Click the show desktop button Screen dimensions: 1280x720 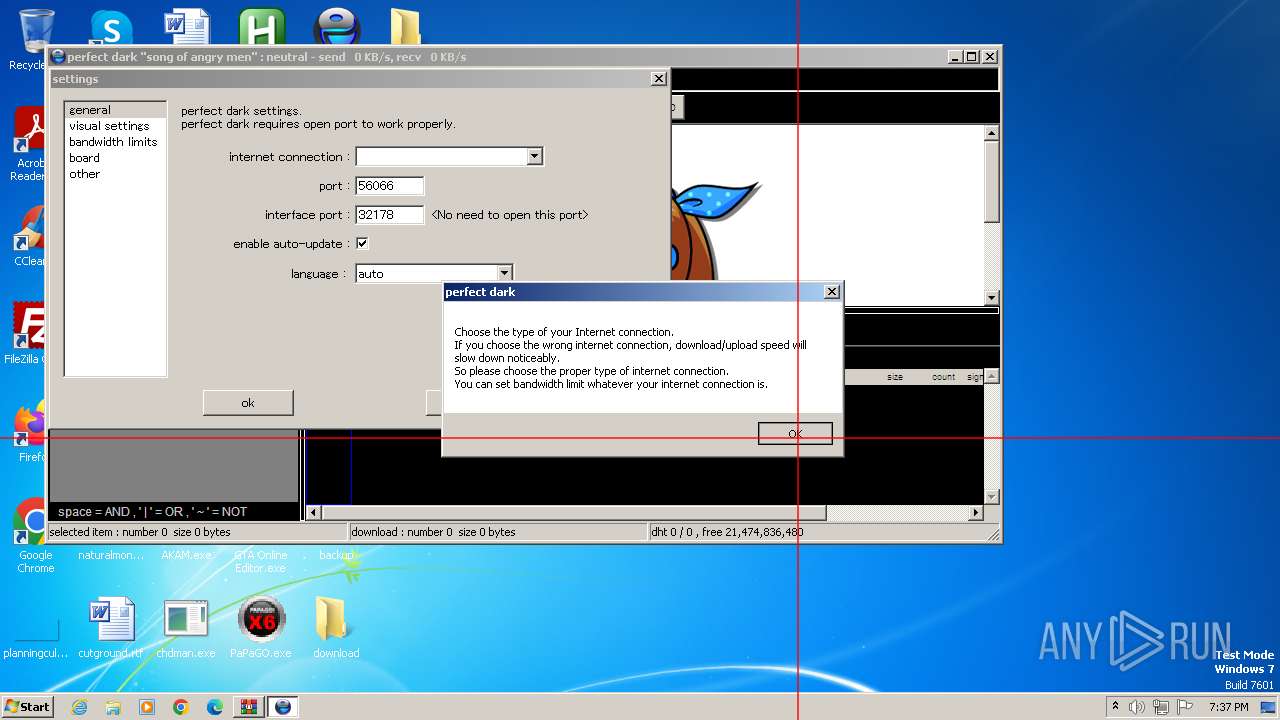pos(1270,707)
